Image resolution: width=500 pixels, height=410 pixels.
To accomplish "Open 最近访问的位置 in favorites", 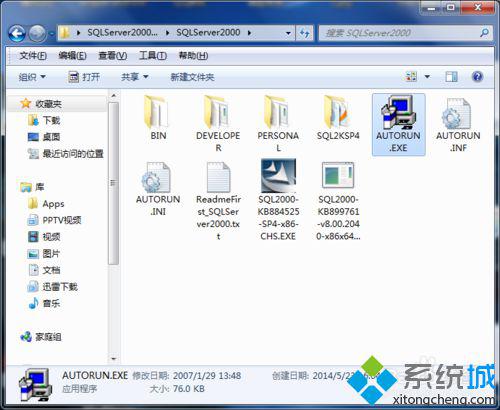I will point(66,154).
